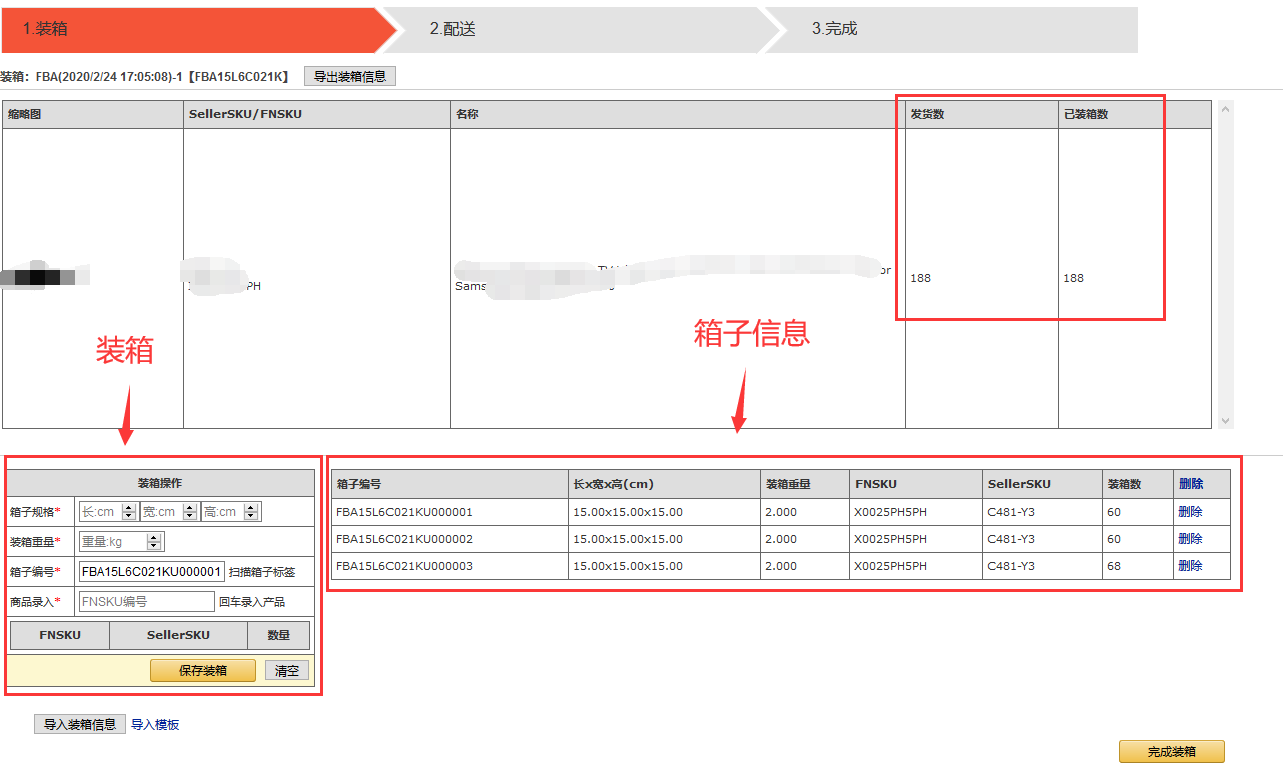Click the length field spinner arrows

[x=129, y=512]
